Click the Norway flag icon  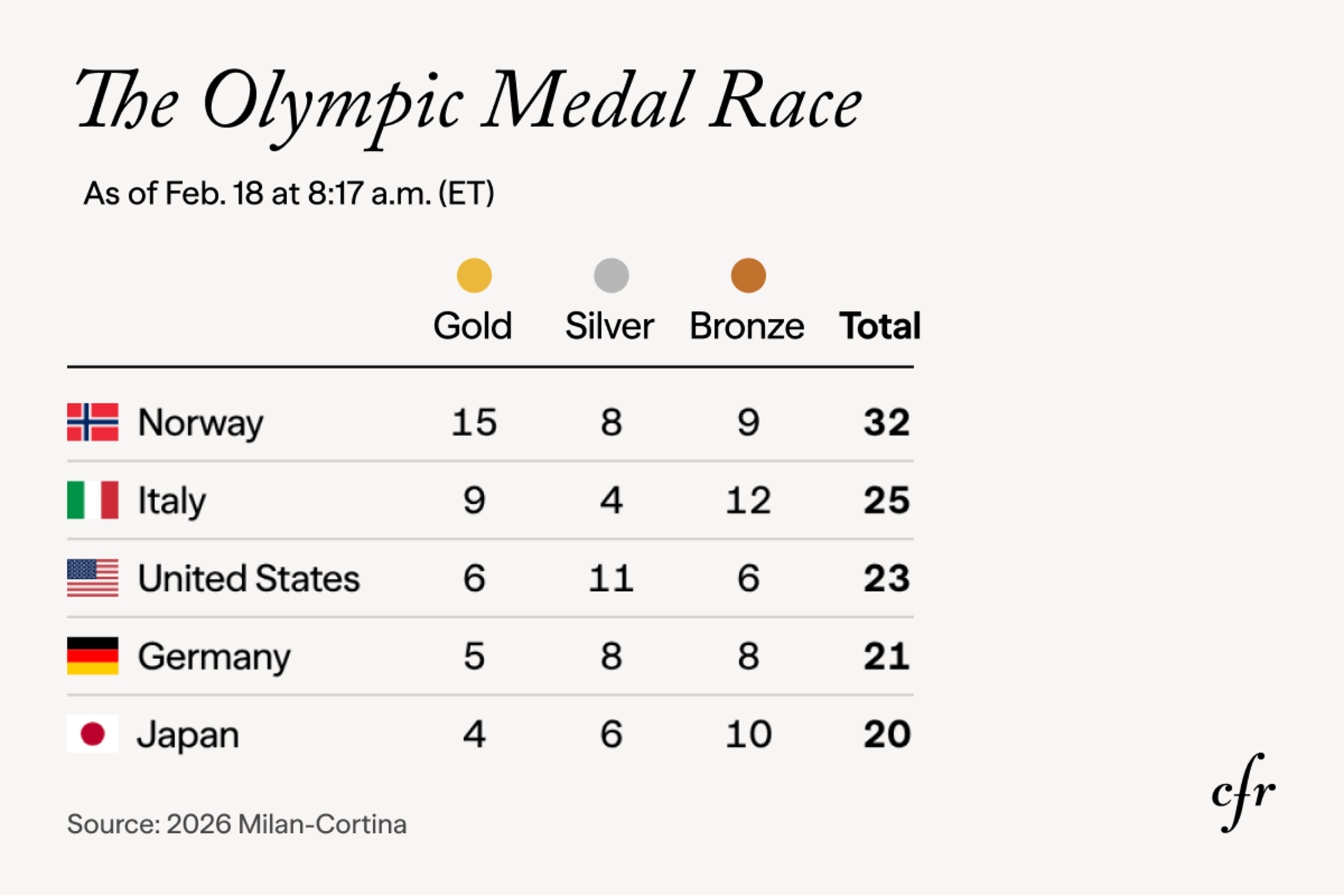click(92, 422)
